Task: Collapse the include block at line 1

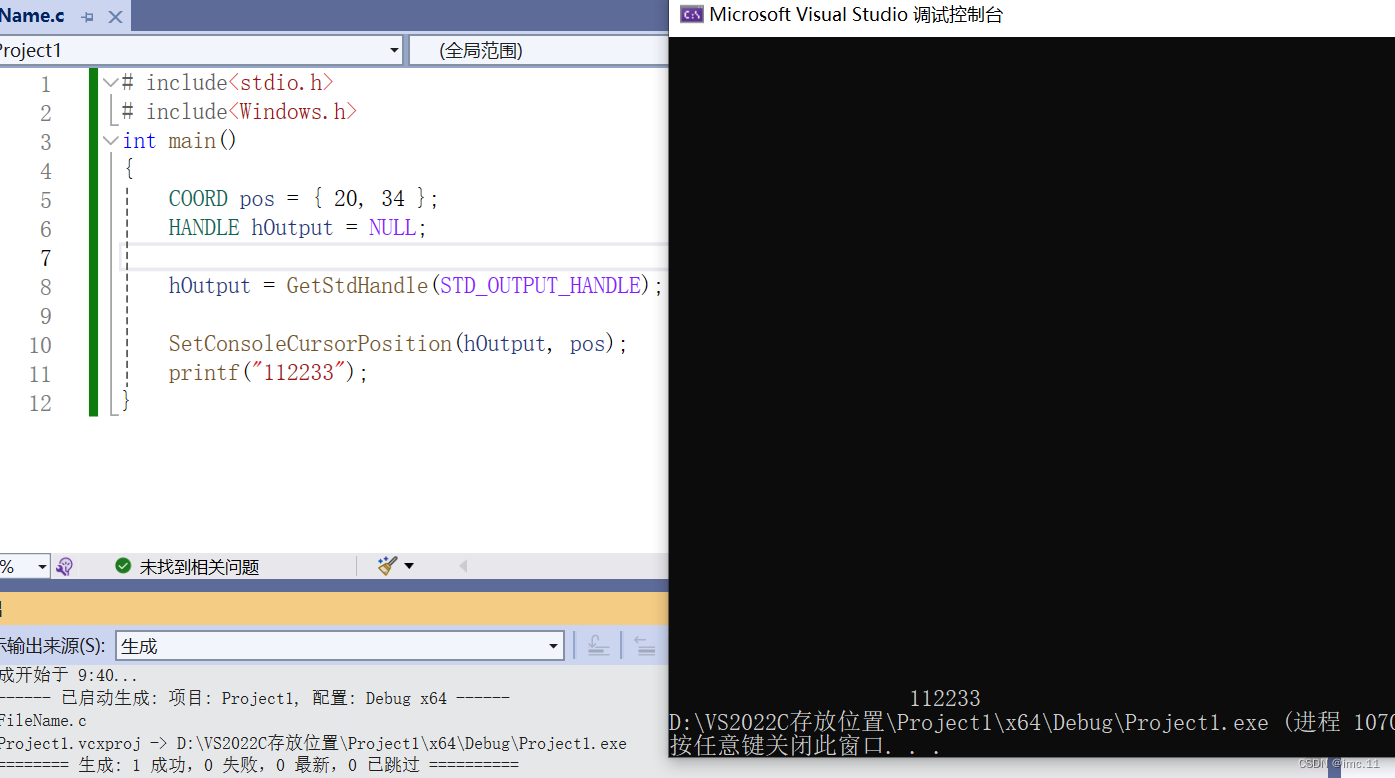Action: (x=110, y=83)
